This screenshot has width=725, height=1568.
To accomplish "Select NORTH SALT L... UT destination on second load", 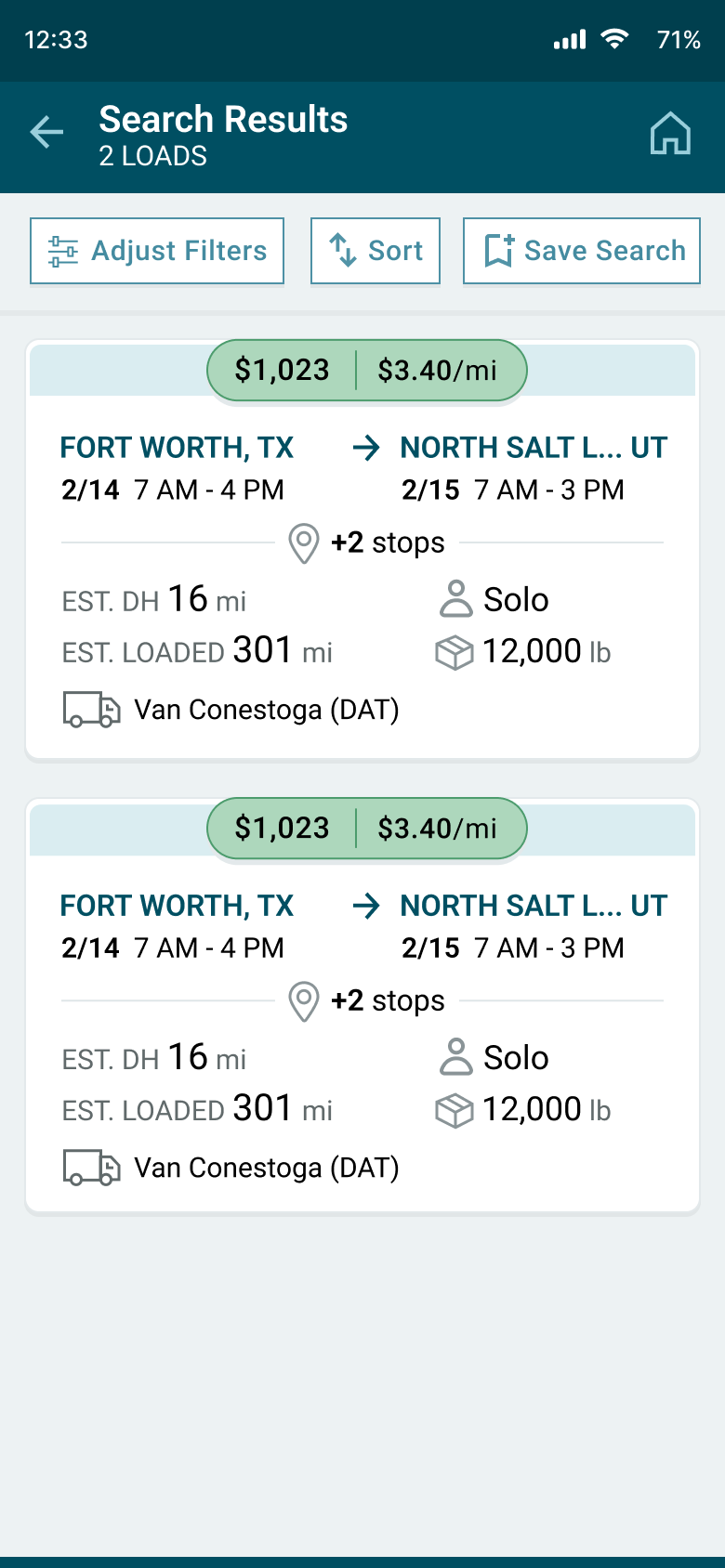I will tap(534, 906).
